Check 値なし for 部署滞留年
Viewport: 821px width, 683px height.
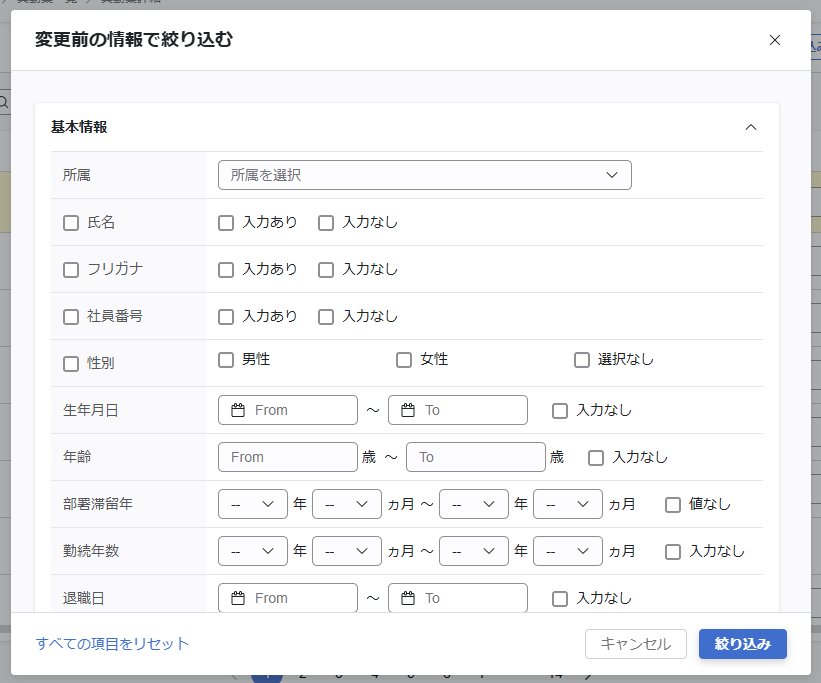tap(672, 504)
